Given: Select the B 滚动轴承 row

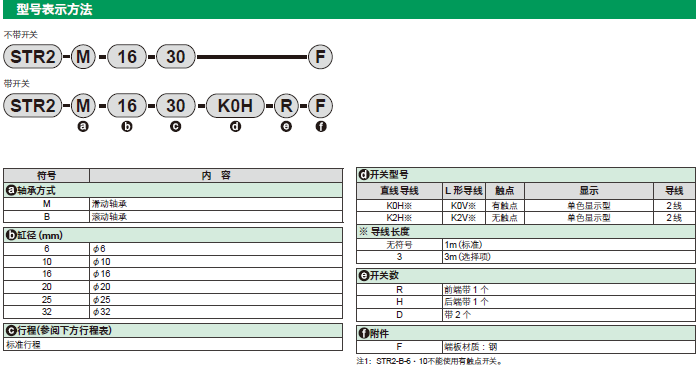Looking at the screenshot, I should 173,217.
